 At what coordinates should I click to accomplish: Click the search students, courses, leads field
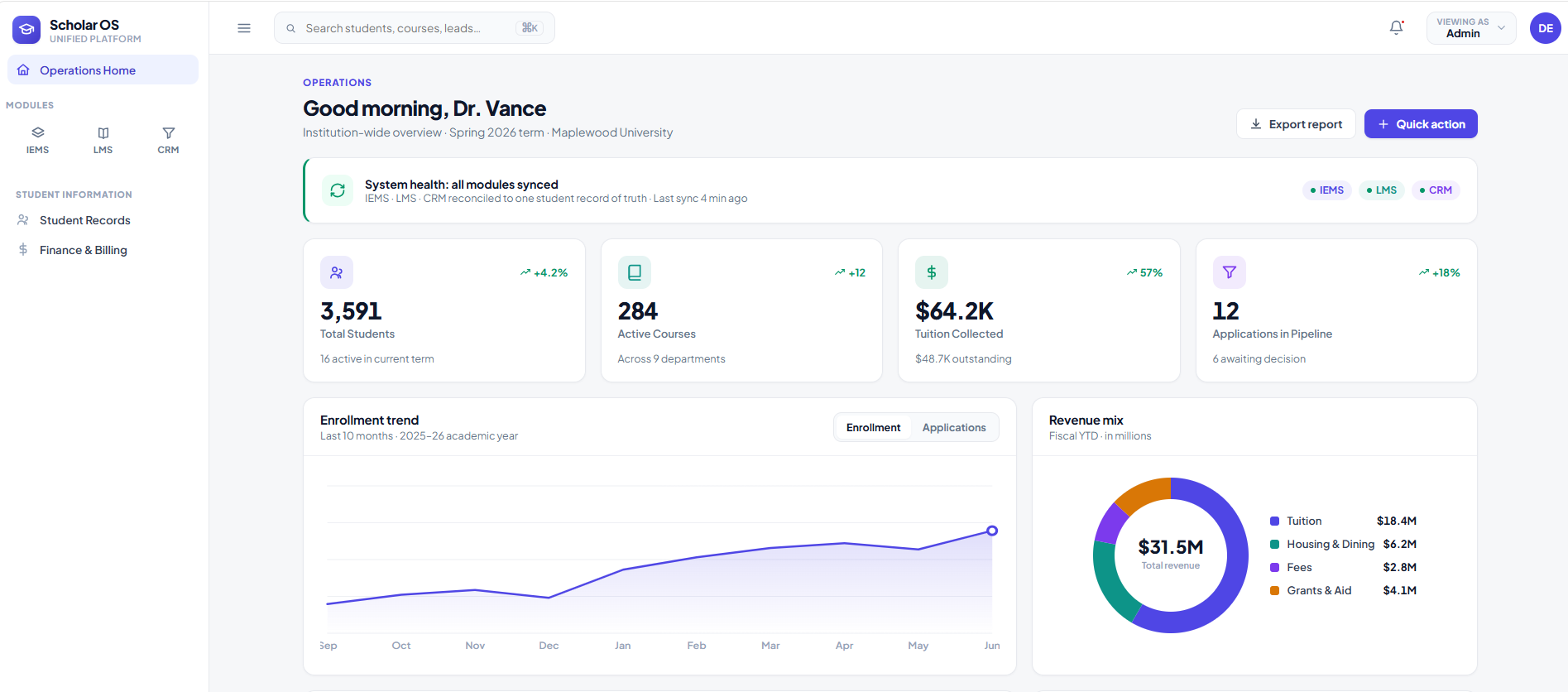click(x=415, y=28)
